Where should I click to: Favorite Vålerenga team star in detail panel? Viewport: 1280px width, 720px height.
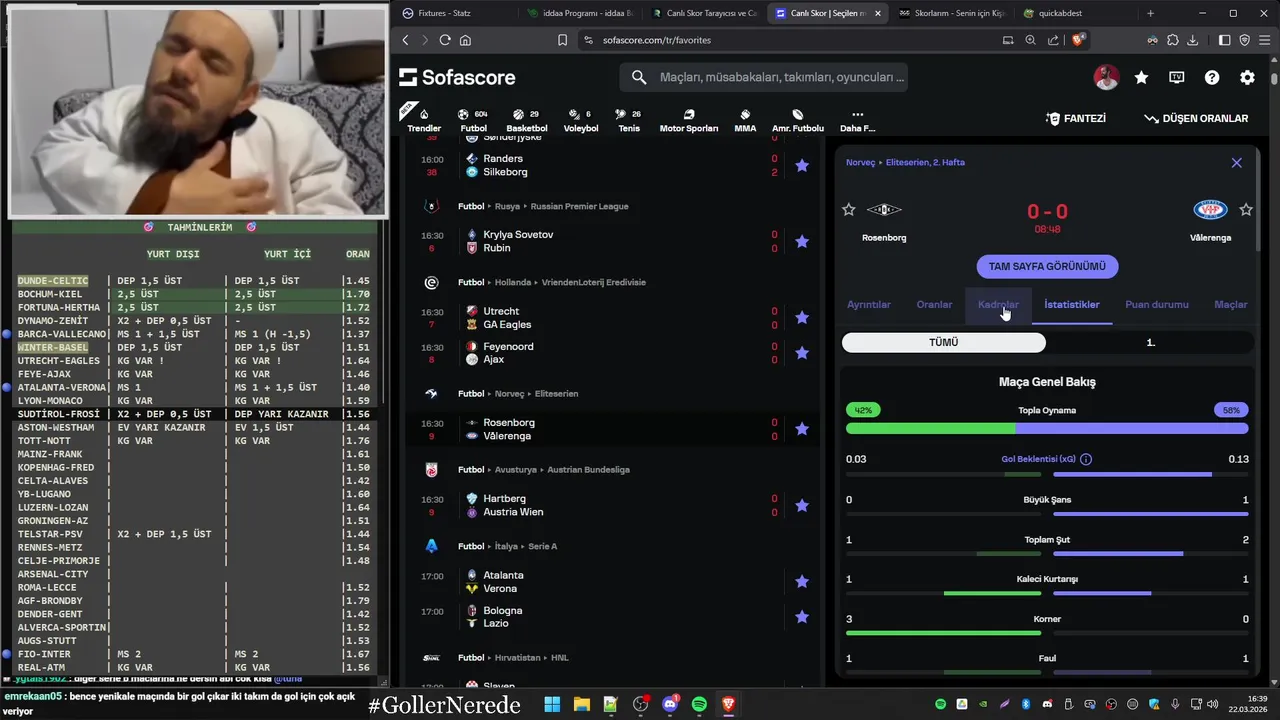(1246, 210)
